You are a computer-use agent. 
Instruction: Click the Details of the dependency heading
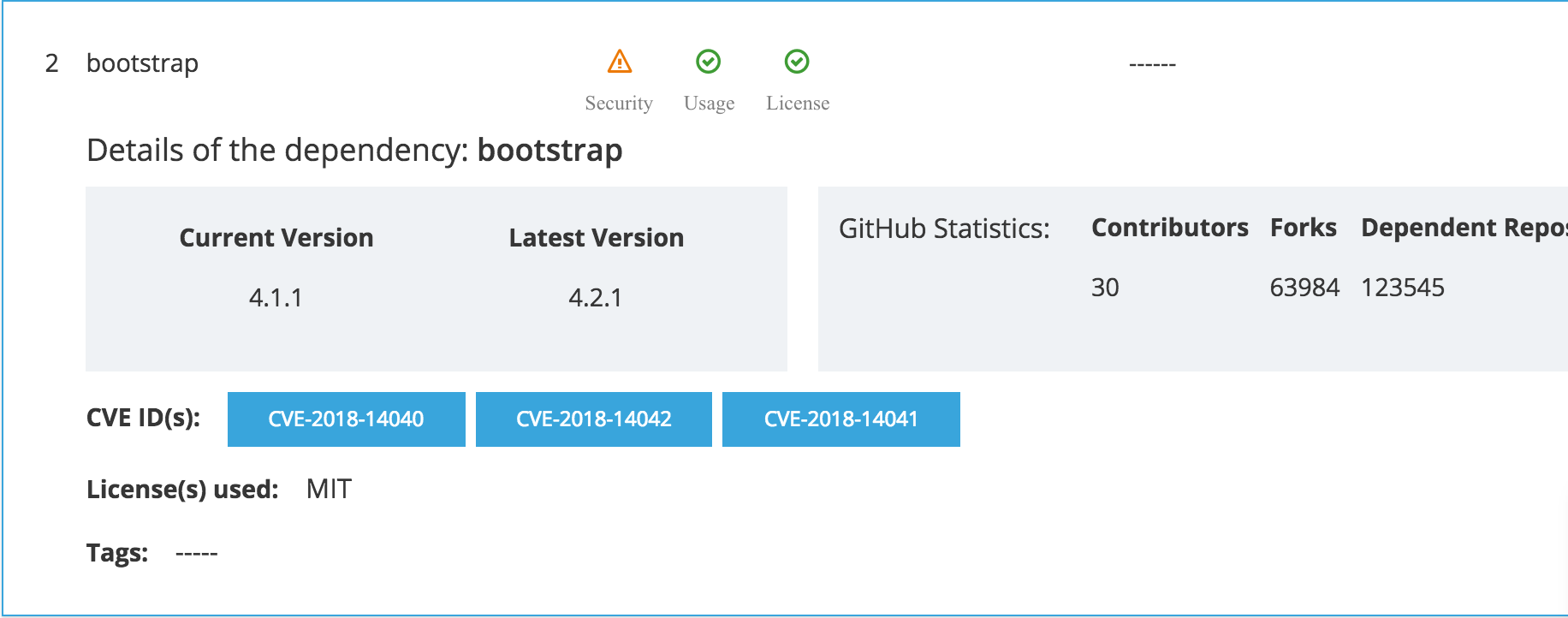tap(354, 151)
